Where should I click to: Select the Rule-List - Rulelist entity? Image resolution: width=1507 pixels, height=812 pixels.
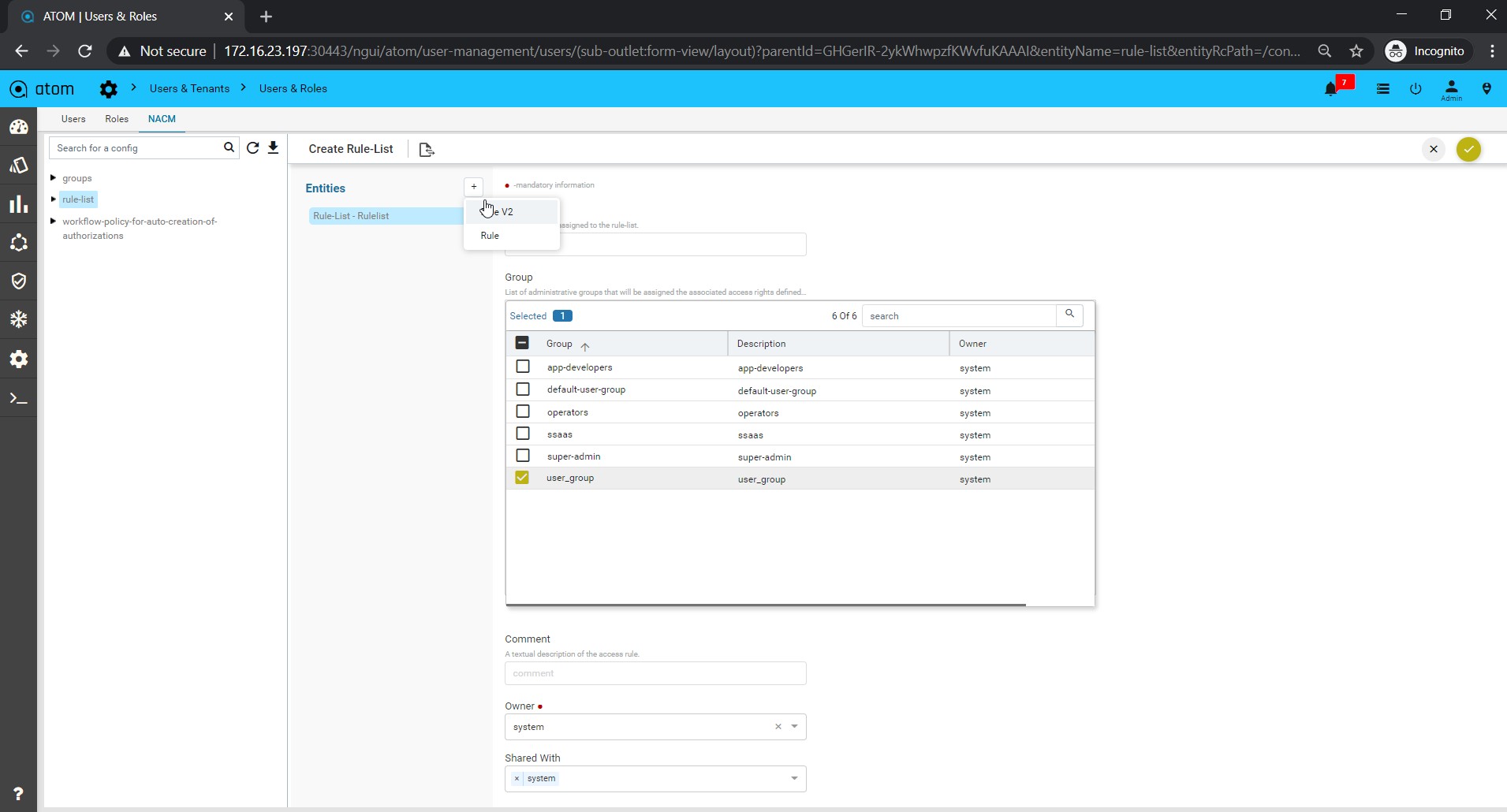coord(386,216)
